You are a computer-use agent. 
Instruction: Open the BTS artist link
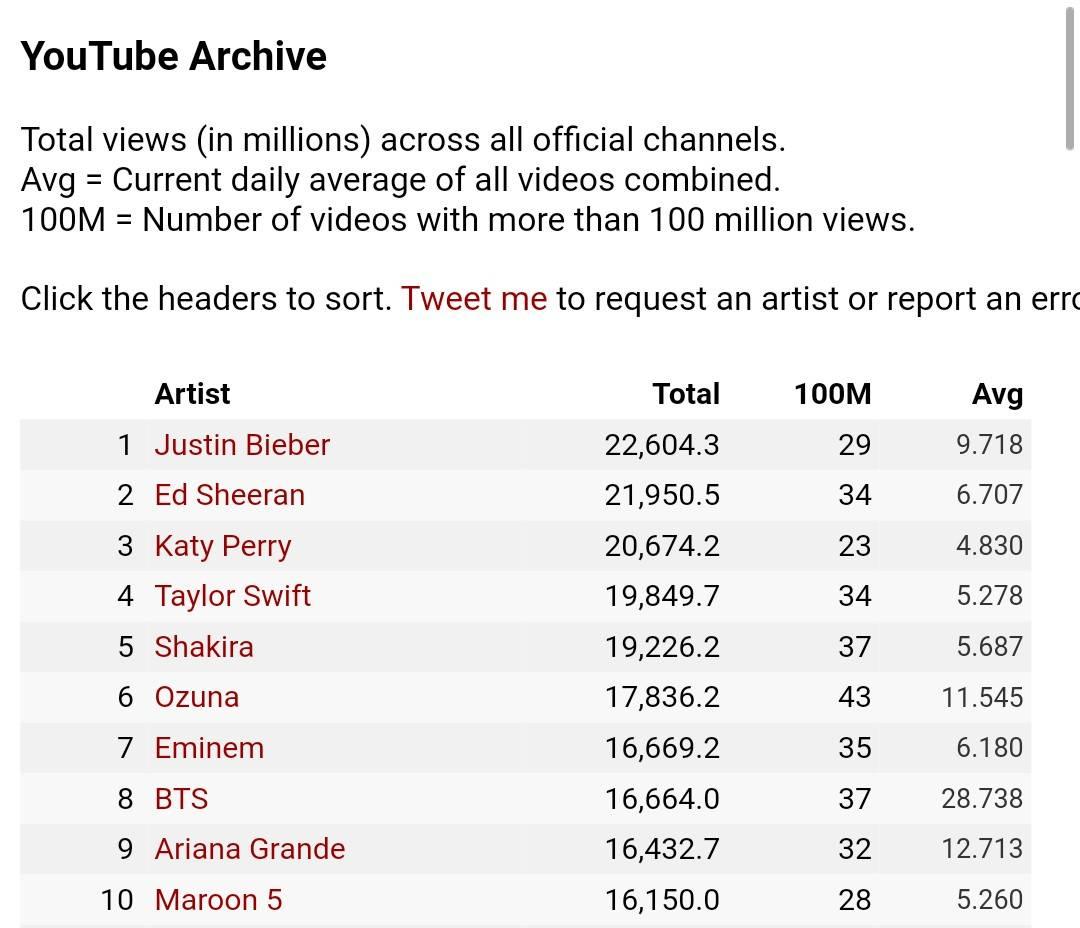point(181,799)
